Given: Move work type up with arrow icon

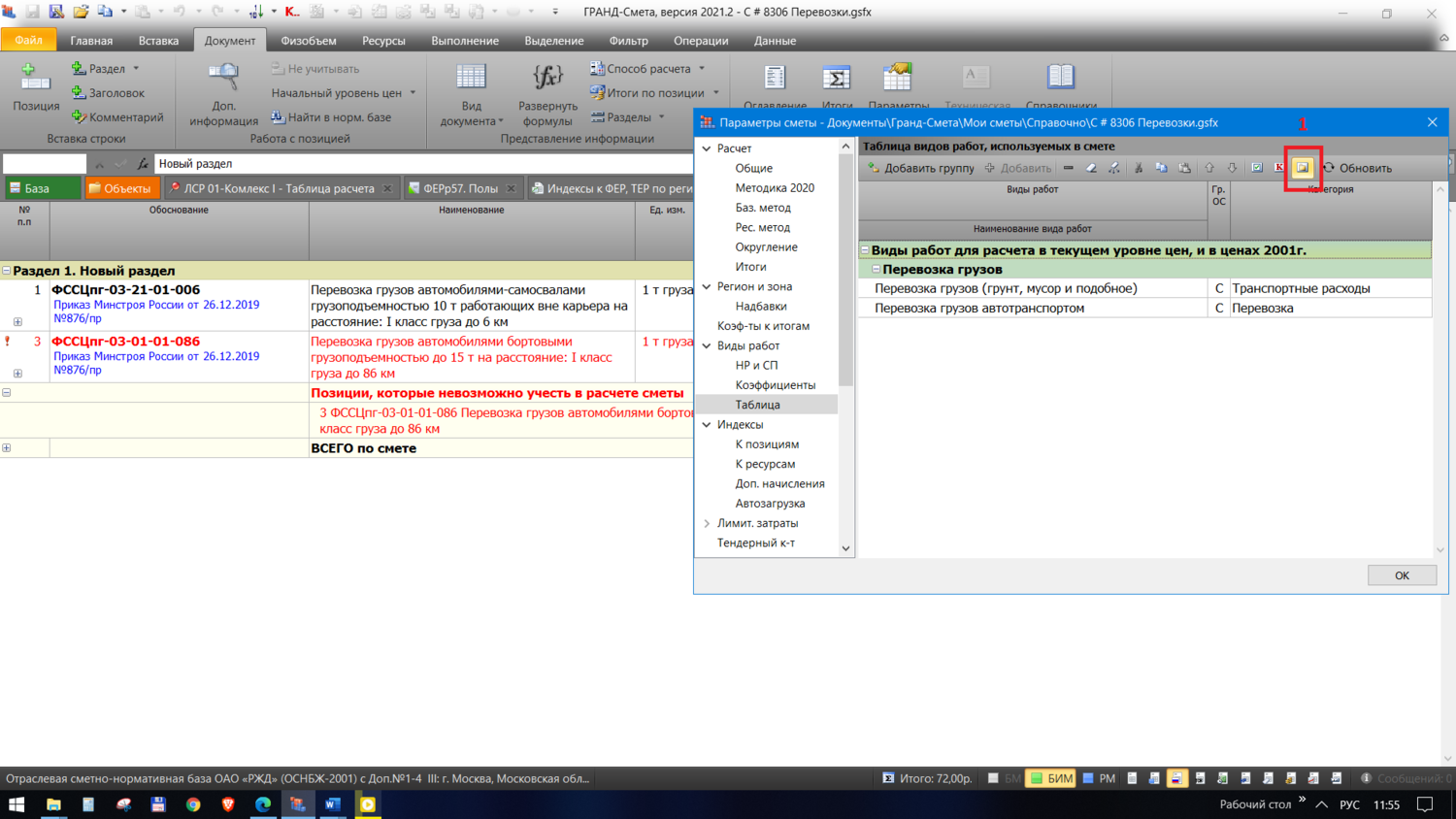Looking at the screenshot, I should [x=1209, y=168].
